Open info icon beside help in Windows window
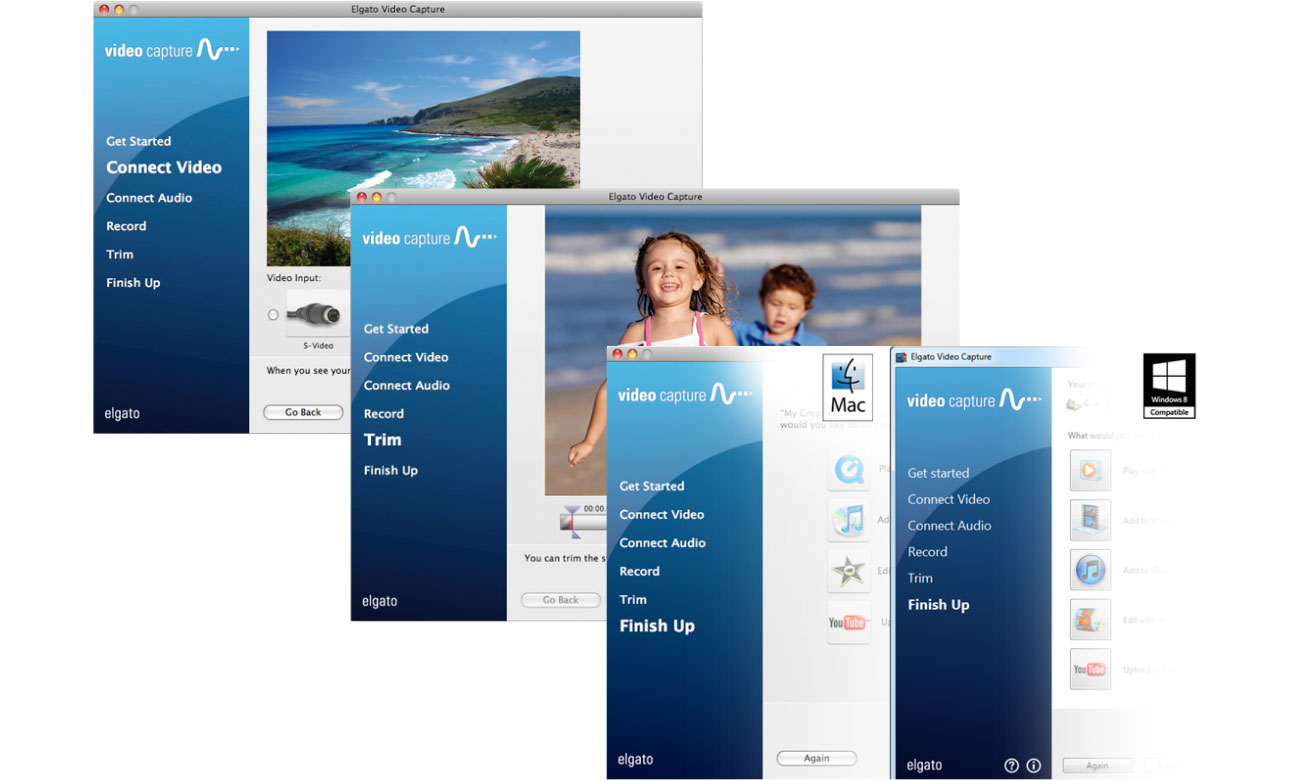 coord(1033,765)
